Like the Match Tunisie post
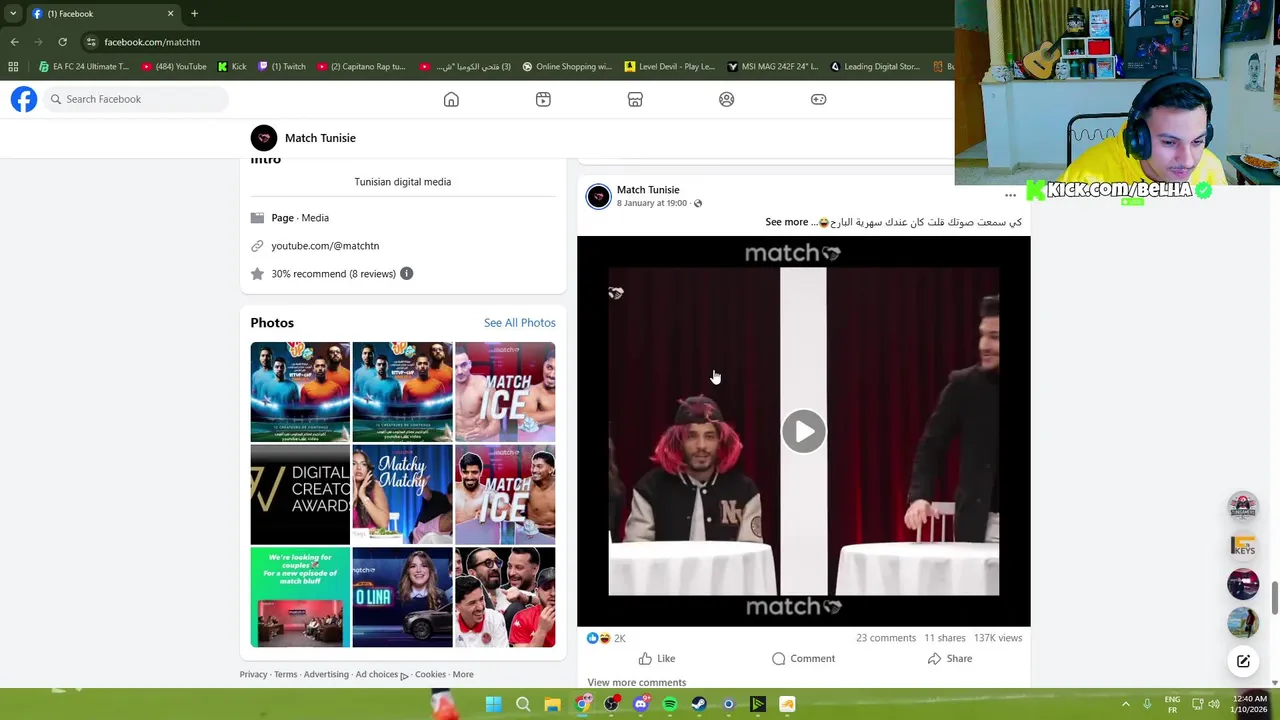This screenshot has width=1280, height=720. [x=657, y=659]
